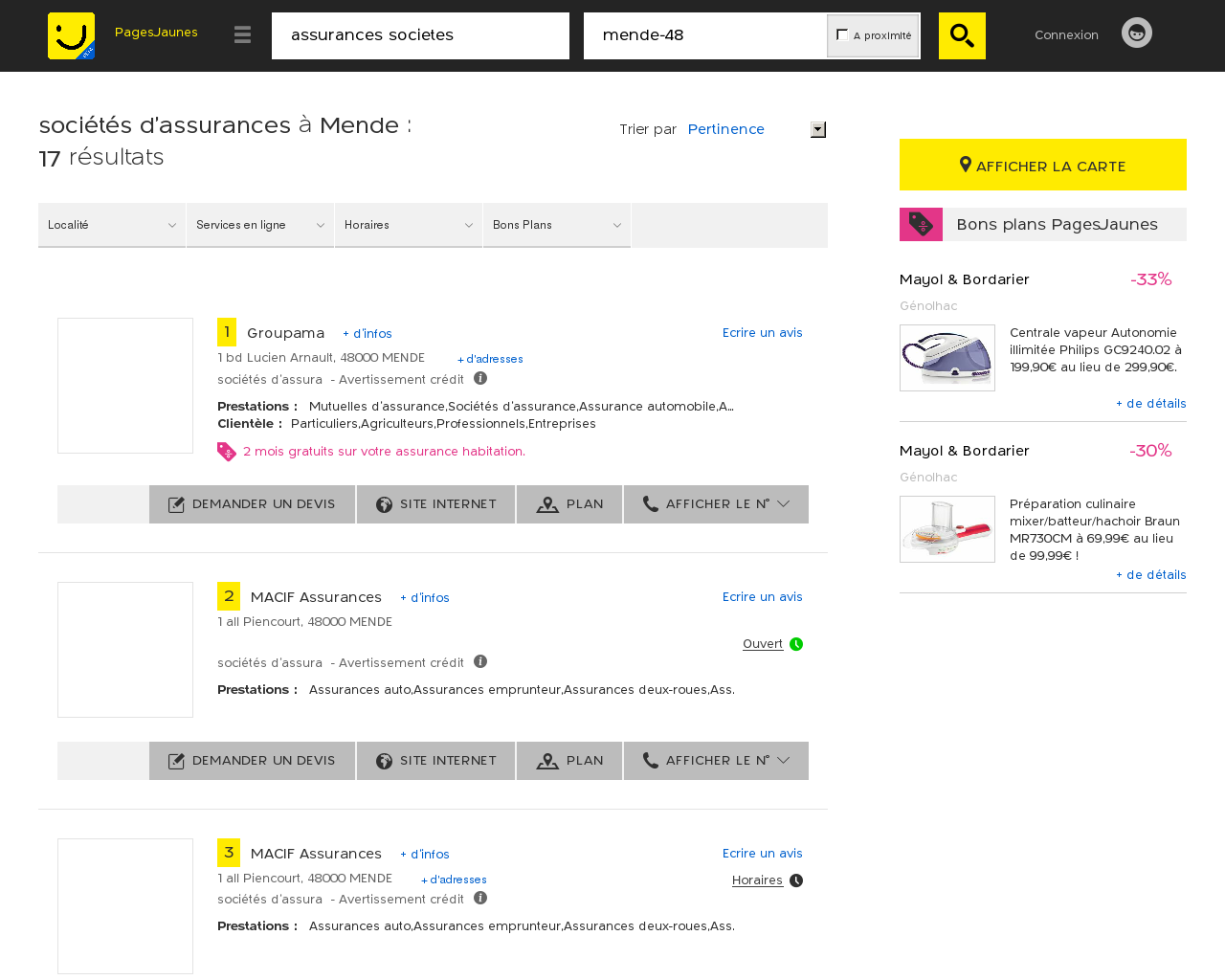Click the location field 'mende-48'
The height and width of the screenshot is (980, 1225).
click(705, 35)
